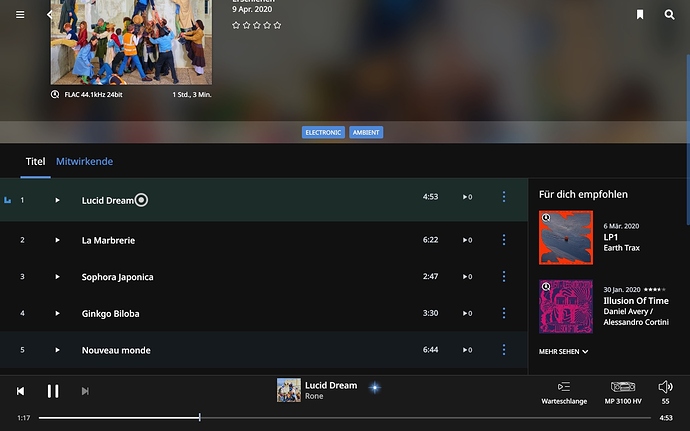Click the play count for Ginkgo Biloba
690x431 pixels.
(467, 313)
